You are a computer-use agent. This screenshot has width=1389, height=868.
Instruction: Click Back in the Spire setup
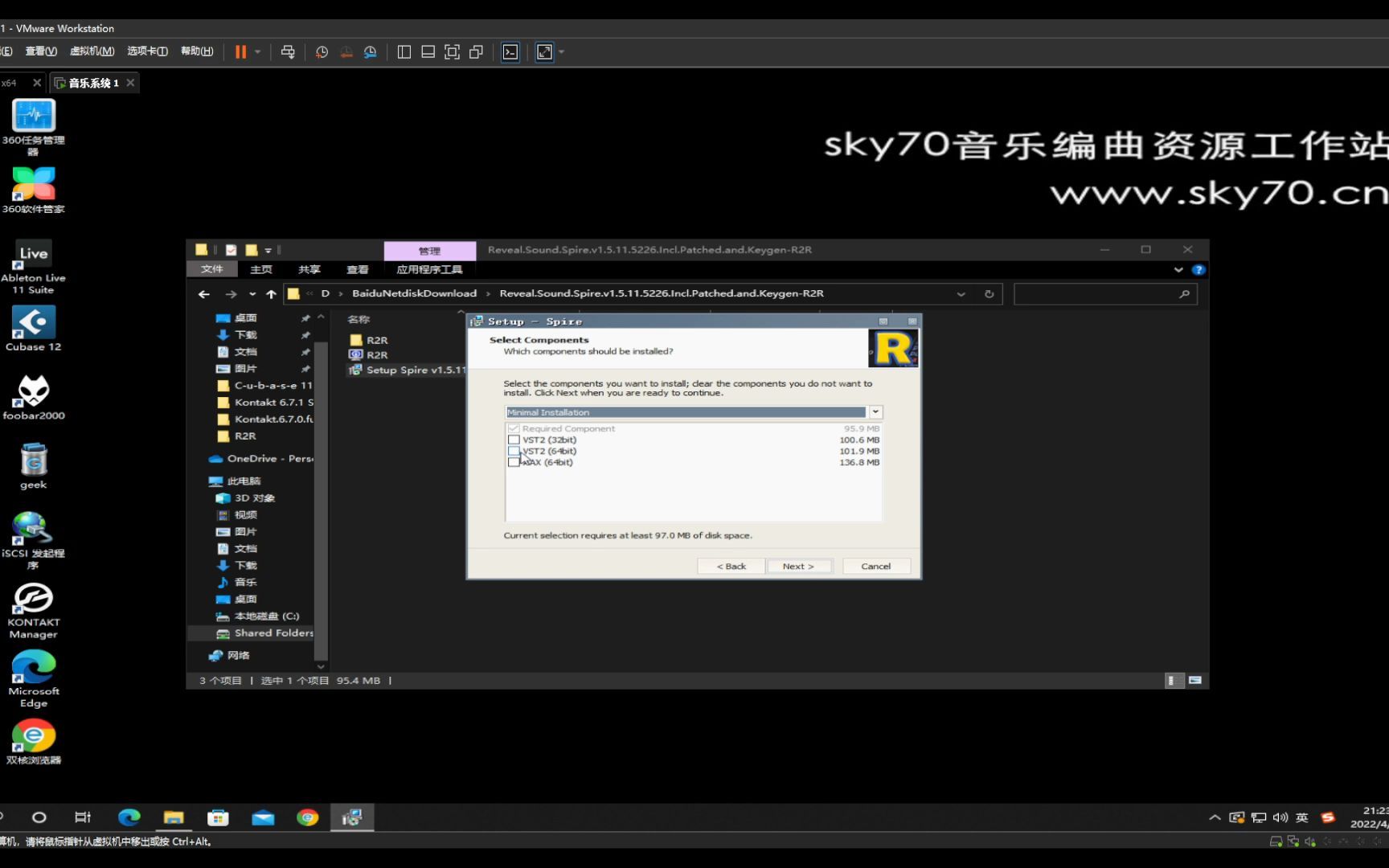(731, 566)
